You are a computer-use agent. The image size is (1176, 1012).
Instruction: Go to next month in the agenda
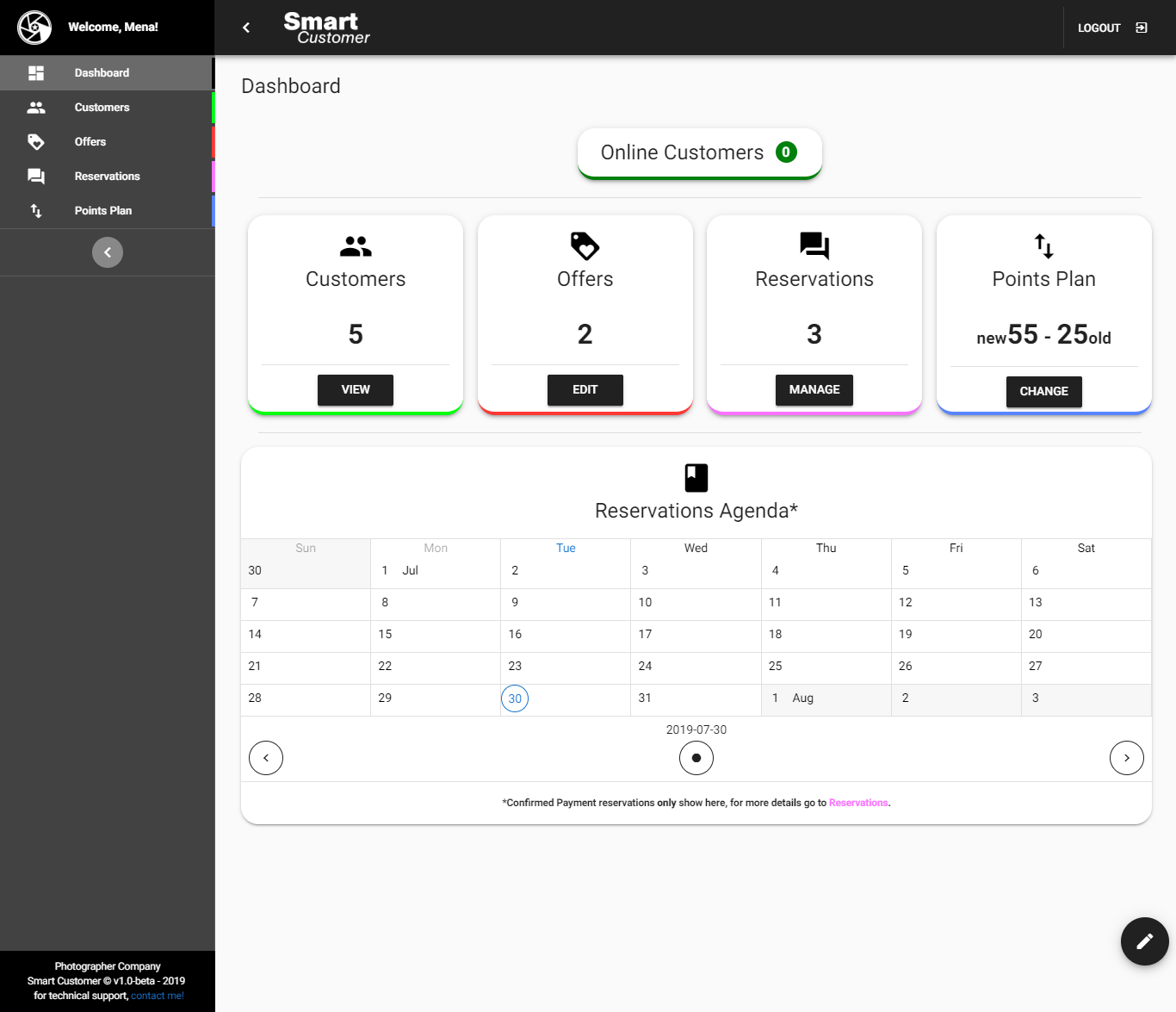pyautogui.click(x=1127, y=758)
